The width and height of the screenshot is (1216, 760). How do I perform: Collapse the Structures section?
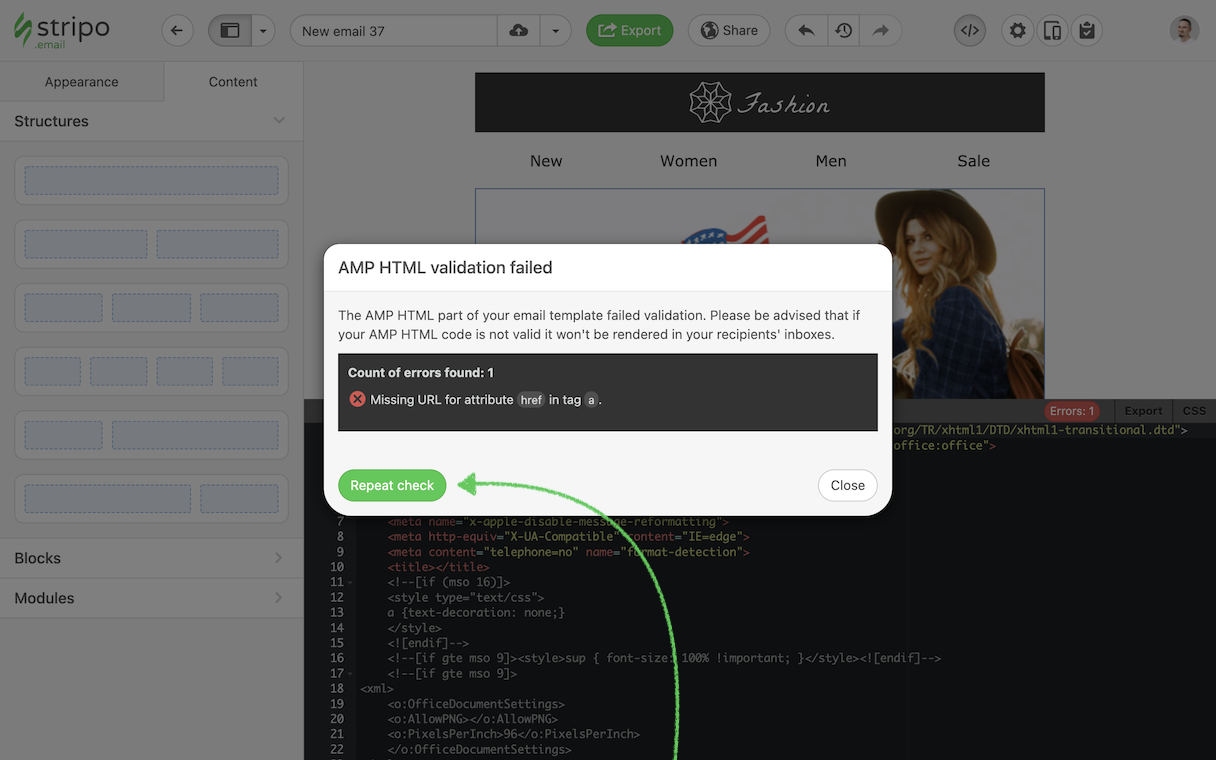(279, 121)
